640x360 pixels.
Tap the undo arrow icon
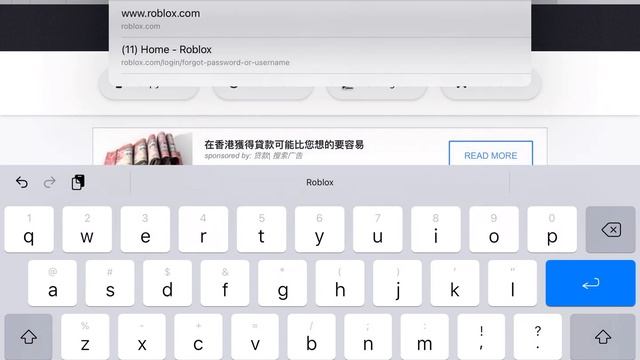point(22,182)
